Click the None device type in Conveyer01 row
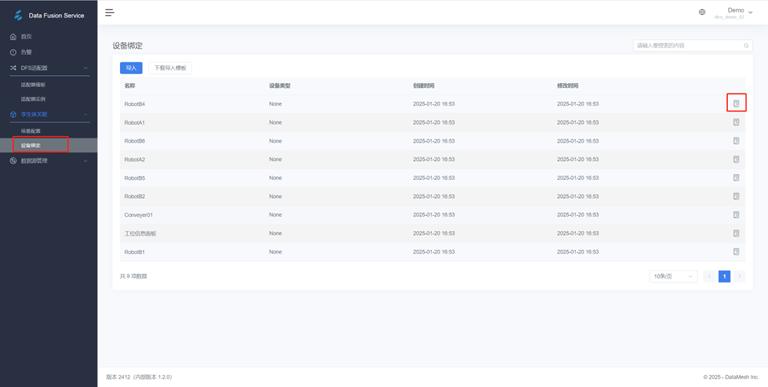Viewport: 768px width, 387px height. pos(275,215)
